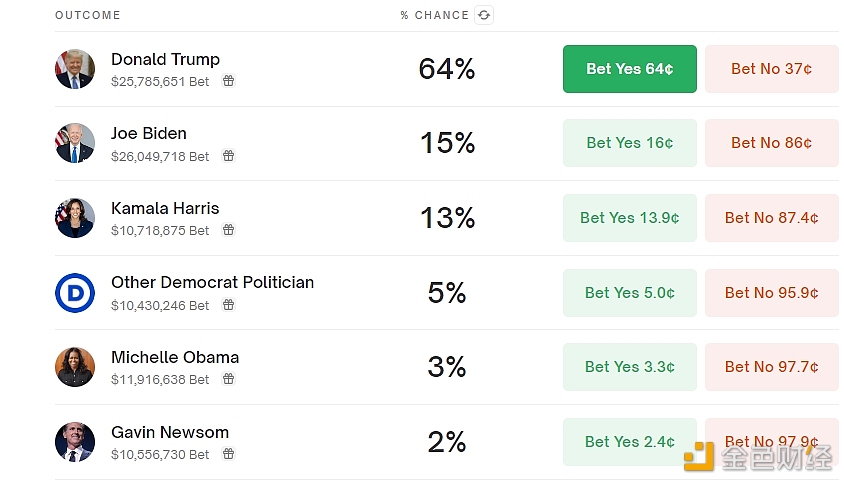Open Michelle Obama's profile picture

click(x=75, y=367)
